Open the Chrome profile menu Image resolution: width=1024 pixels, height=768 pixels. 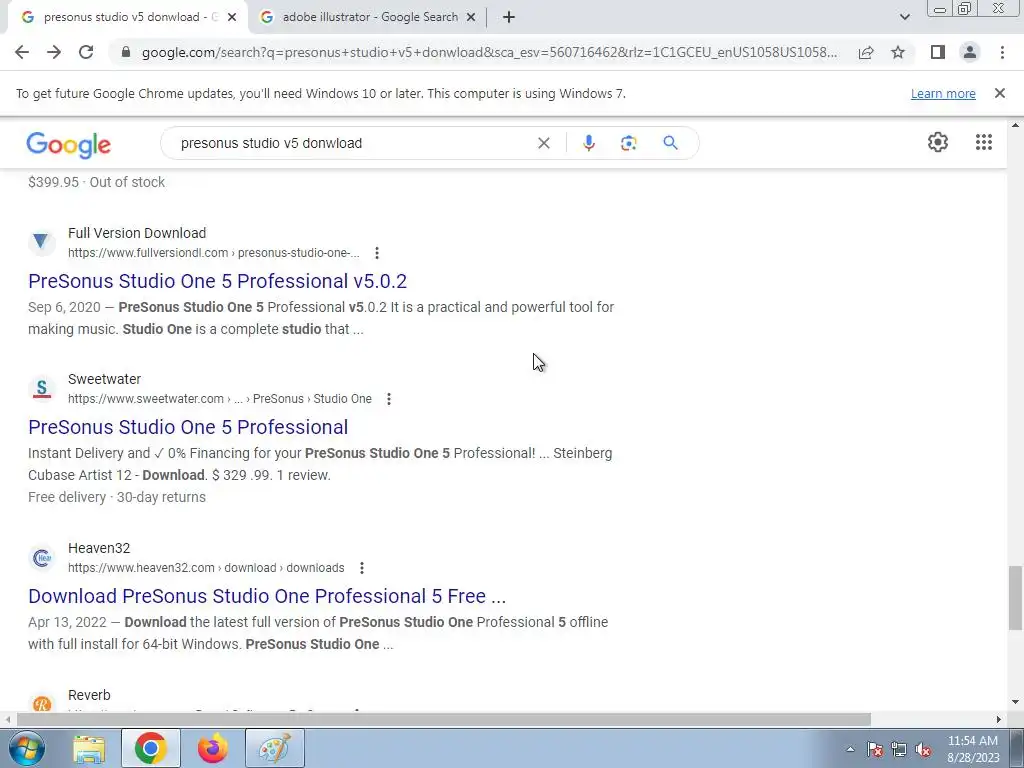[970, 52]
